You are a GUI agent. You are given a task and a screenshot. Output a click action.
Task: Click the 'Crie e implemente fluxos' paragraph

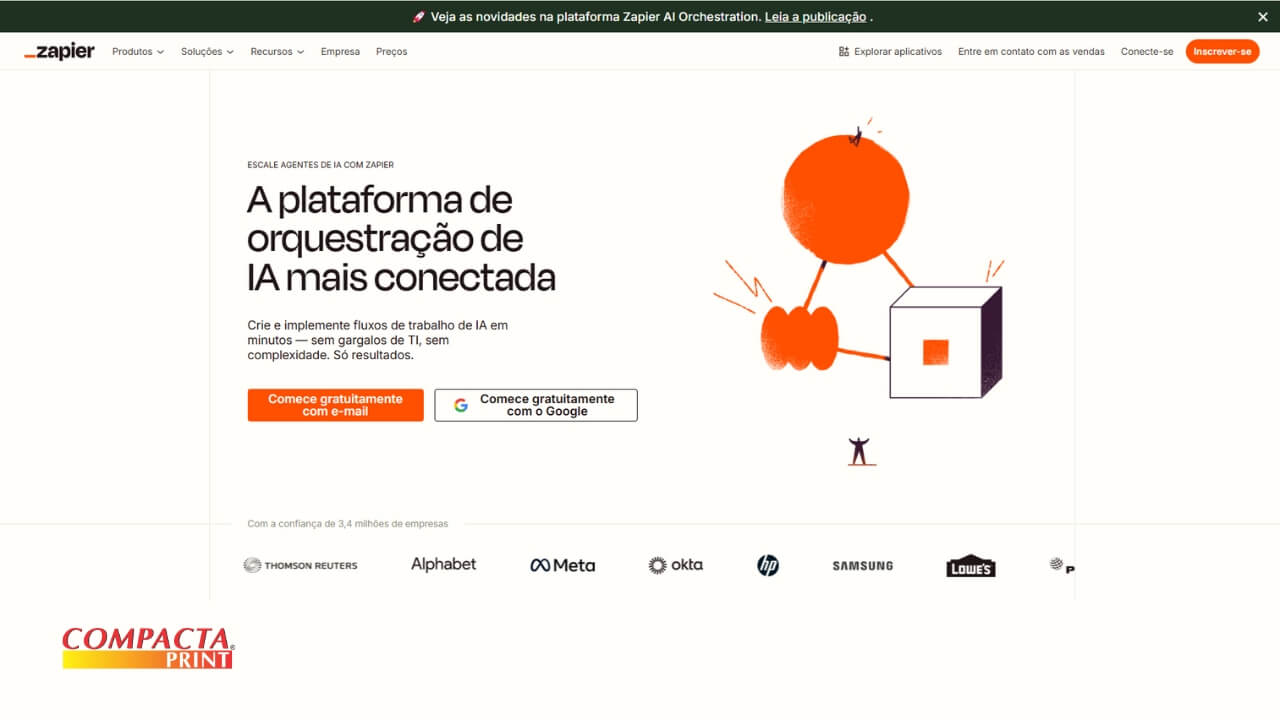coord(378,340)
